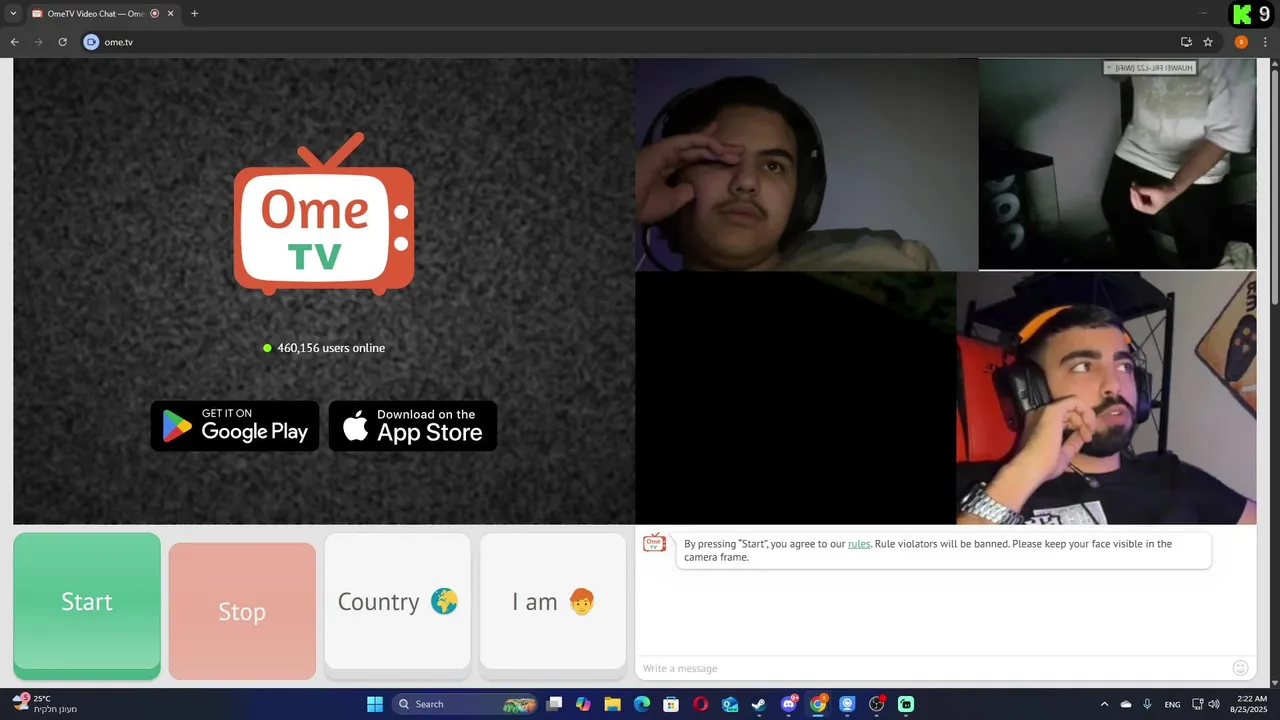Click the camera site-info icon in address bar
This screenshot has height=720, width=1280.
point(92,42)
